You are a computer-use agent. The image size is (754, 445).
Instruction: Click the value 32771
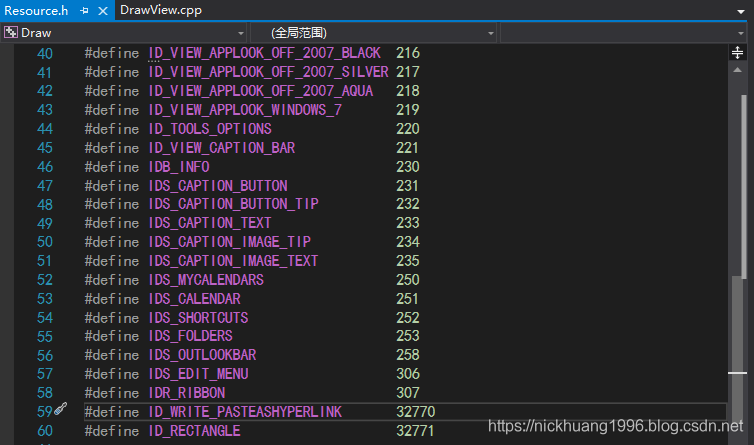click(x=415, y=431)
